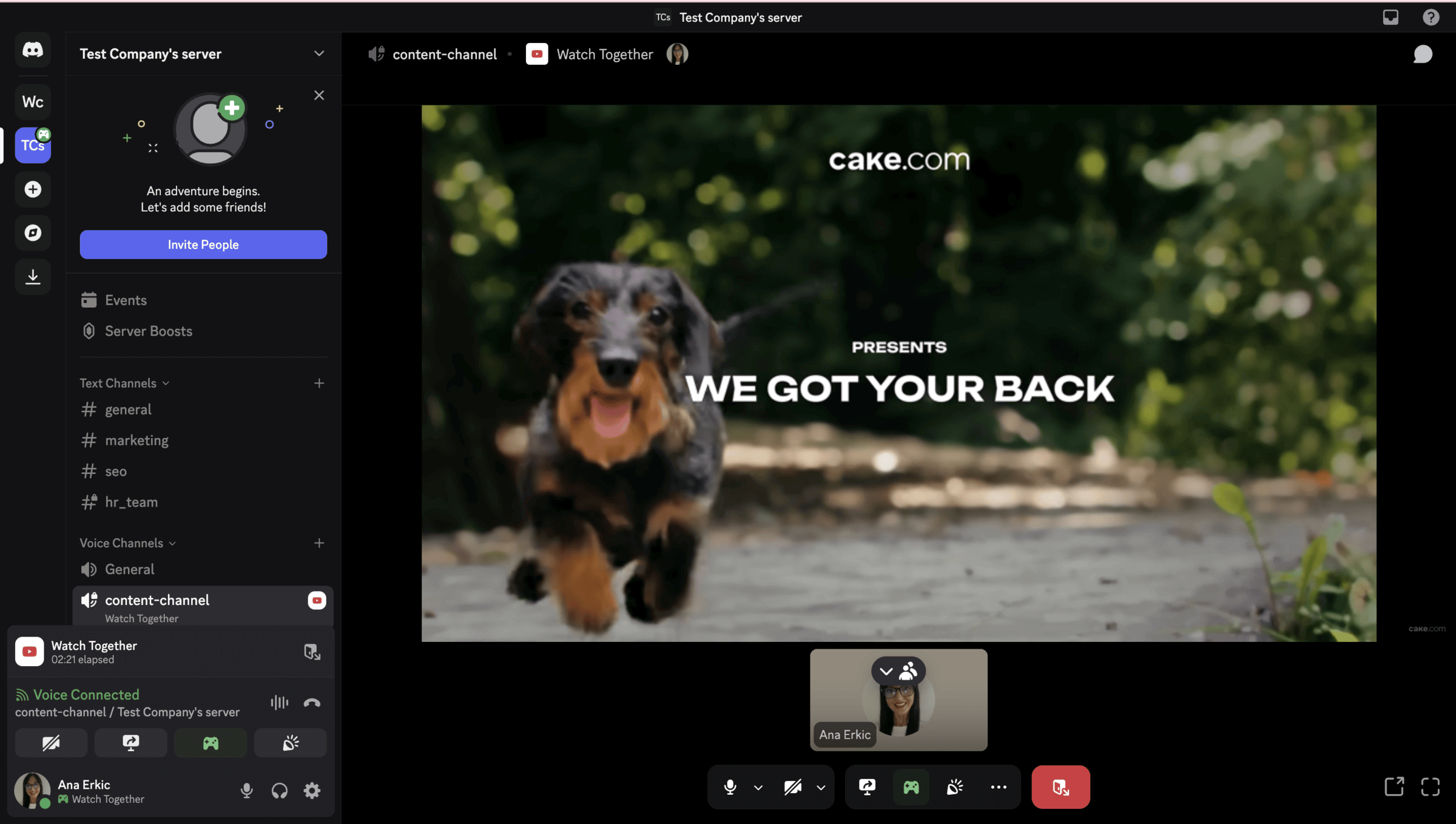The width and height of the screenshot is (1456, 824).
Task: Select the Ana Erkic video tile
Action: (x=898, y=700)
